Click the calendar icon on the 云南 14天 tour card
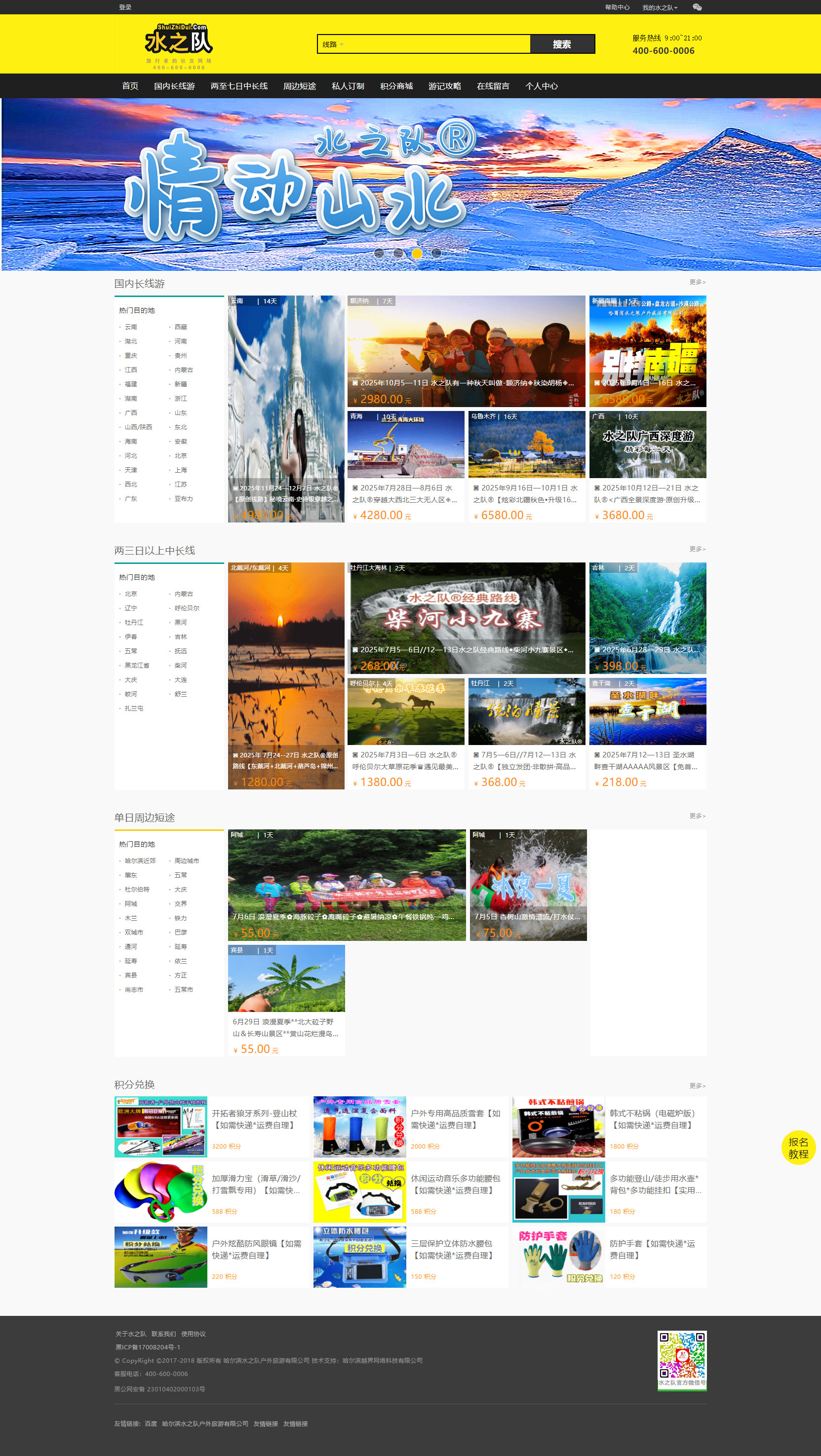The height and width of the screenshot is (1456, 821). (x=236, y=490)
